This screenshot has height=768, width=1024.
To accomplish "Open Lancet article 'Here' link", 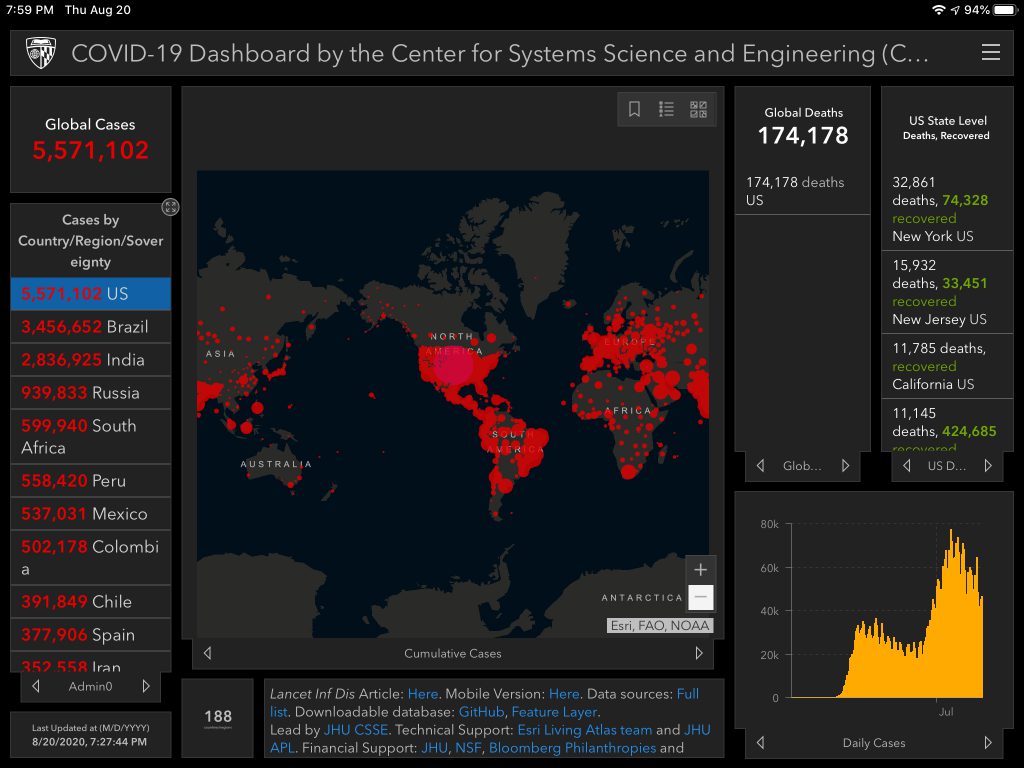I will (x=423, y=694).
